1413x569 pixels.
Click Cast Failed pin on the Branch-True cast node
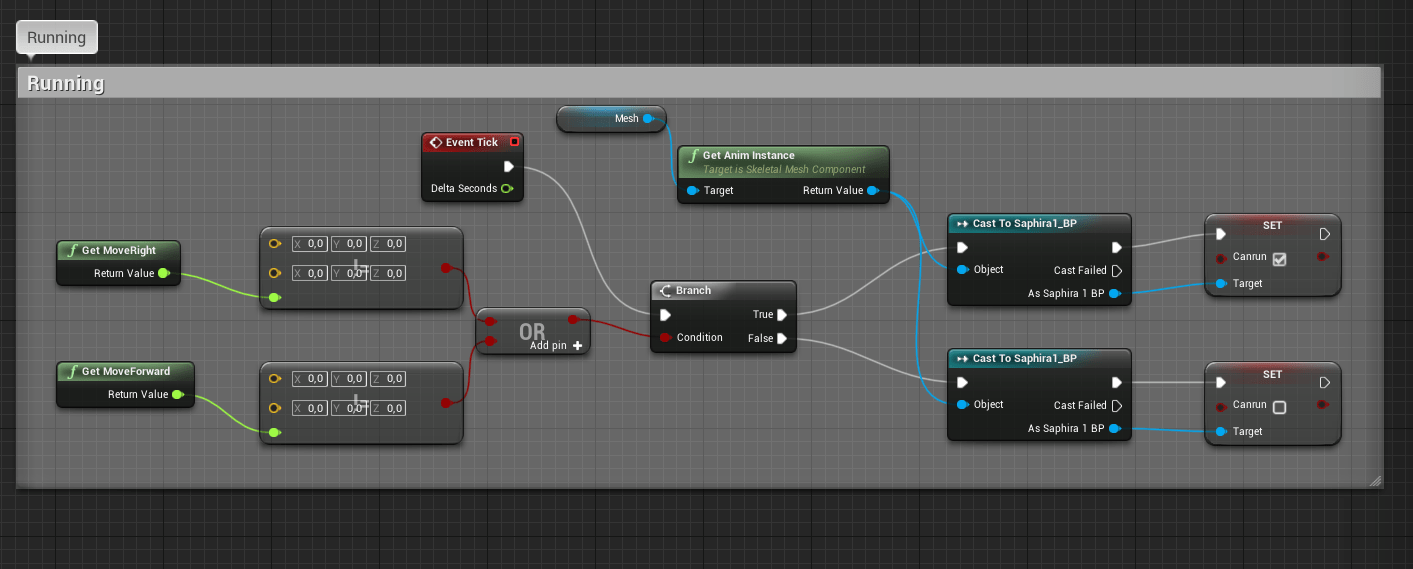[x=1117, y=270]
